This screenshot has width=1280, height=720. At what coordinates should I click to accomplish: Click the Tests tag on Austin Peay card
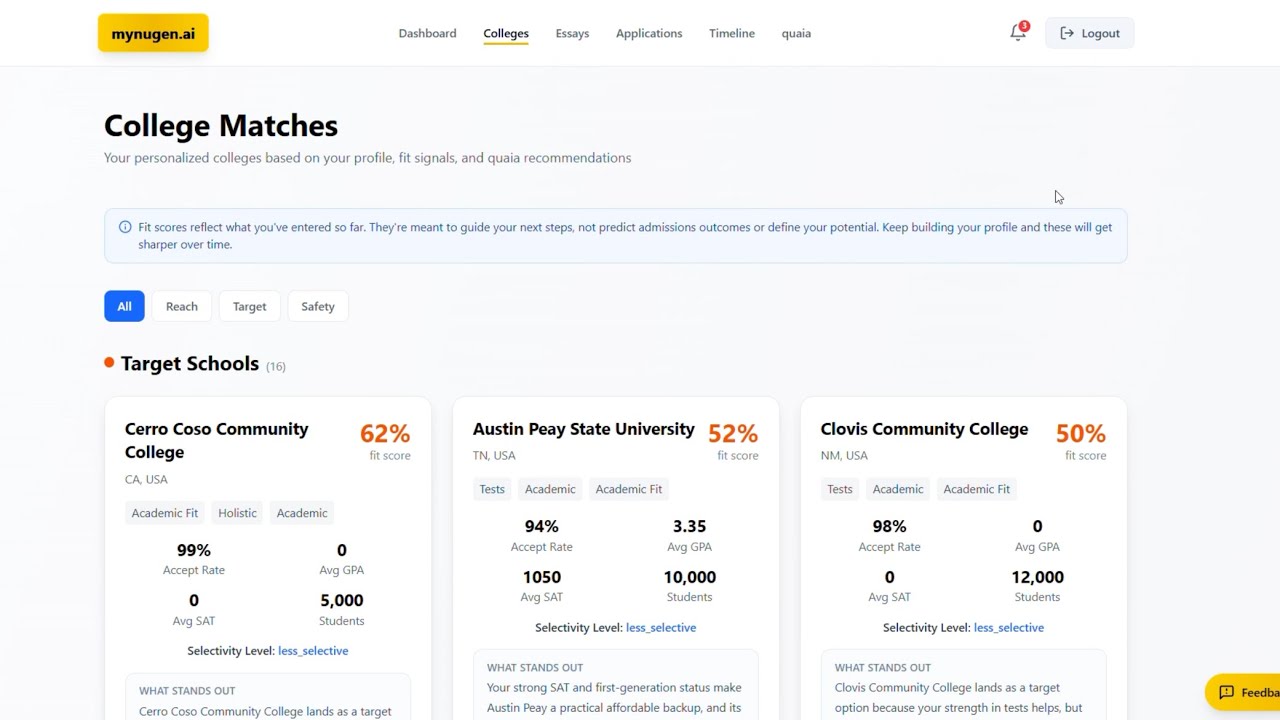[x=492, y=489]
